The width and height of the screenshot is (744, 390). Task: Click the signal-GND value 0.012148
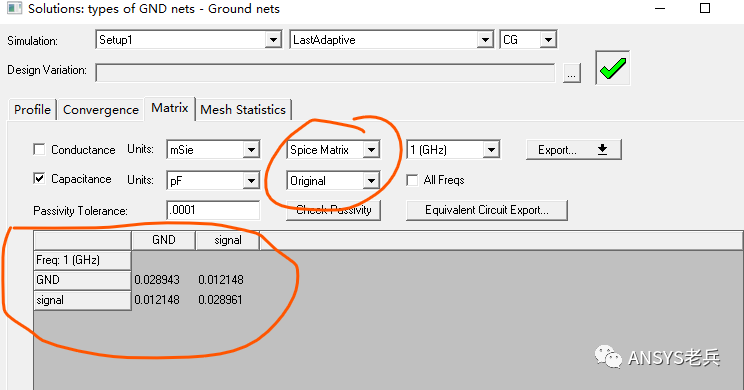click(x=157, y=300)
